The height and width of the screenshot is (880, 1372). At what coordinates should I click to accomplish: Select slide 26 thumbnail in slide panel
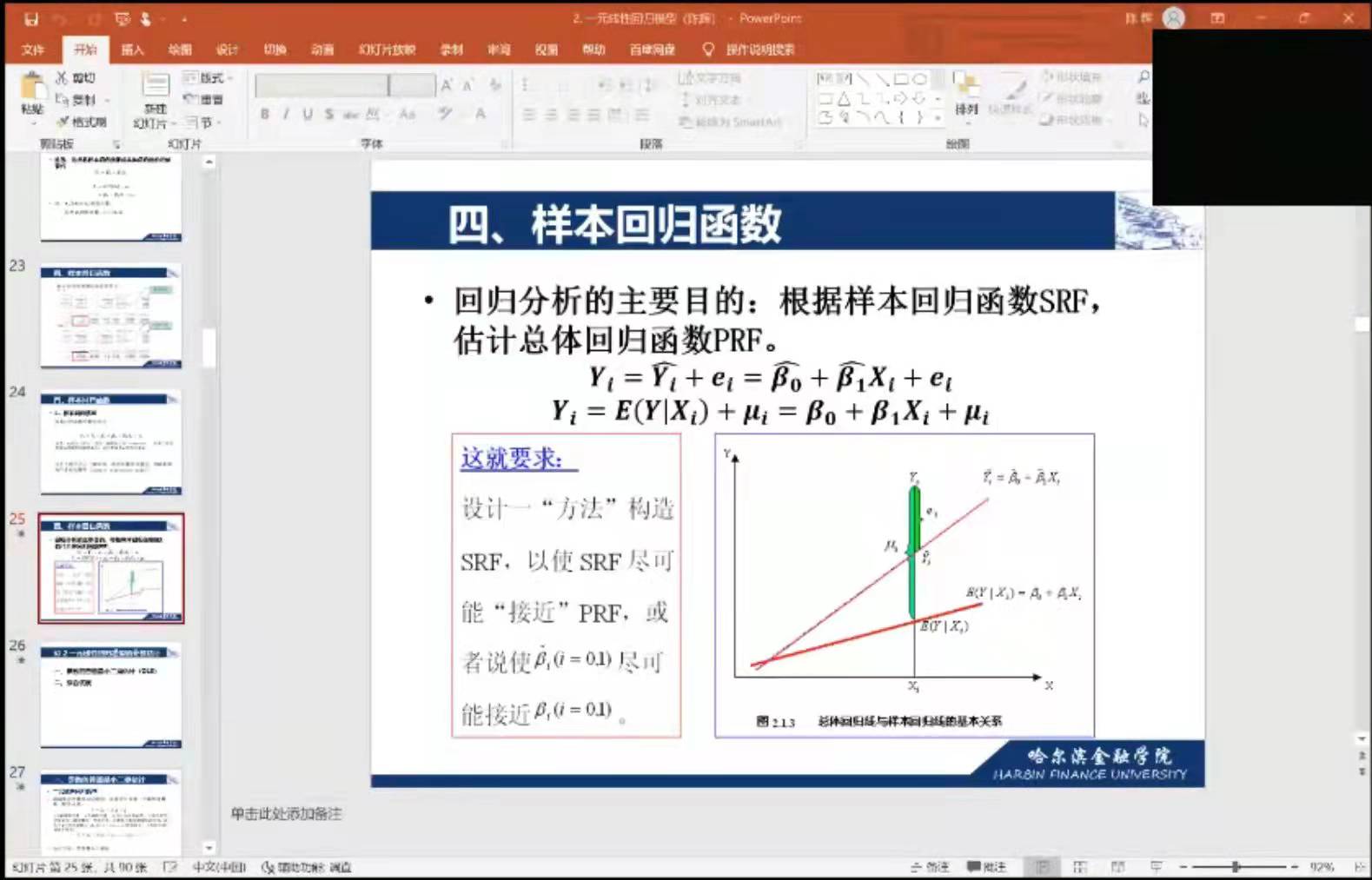coord(111,695)
